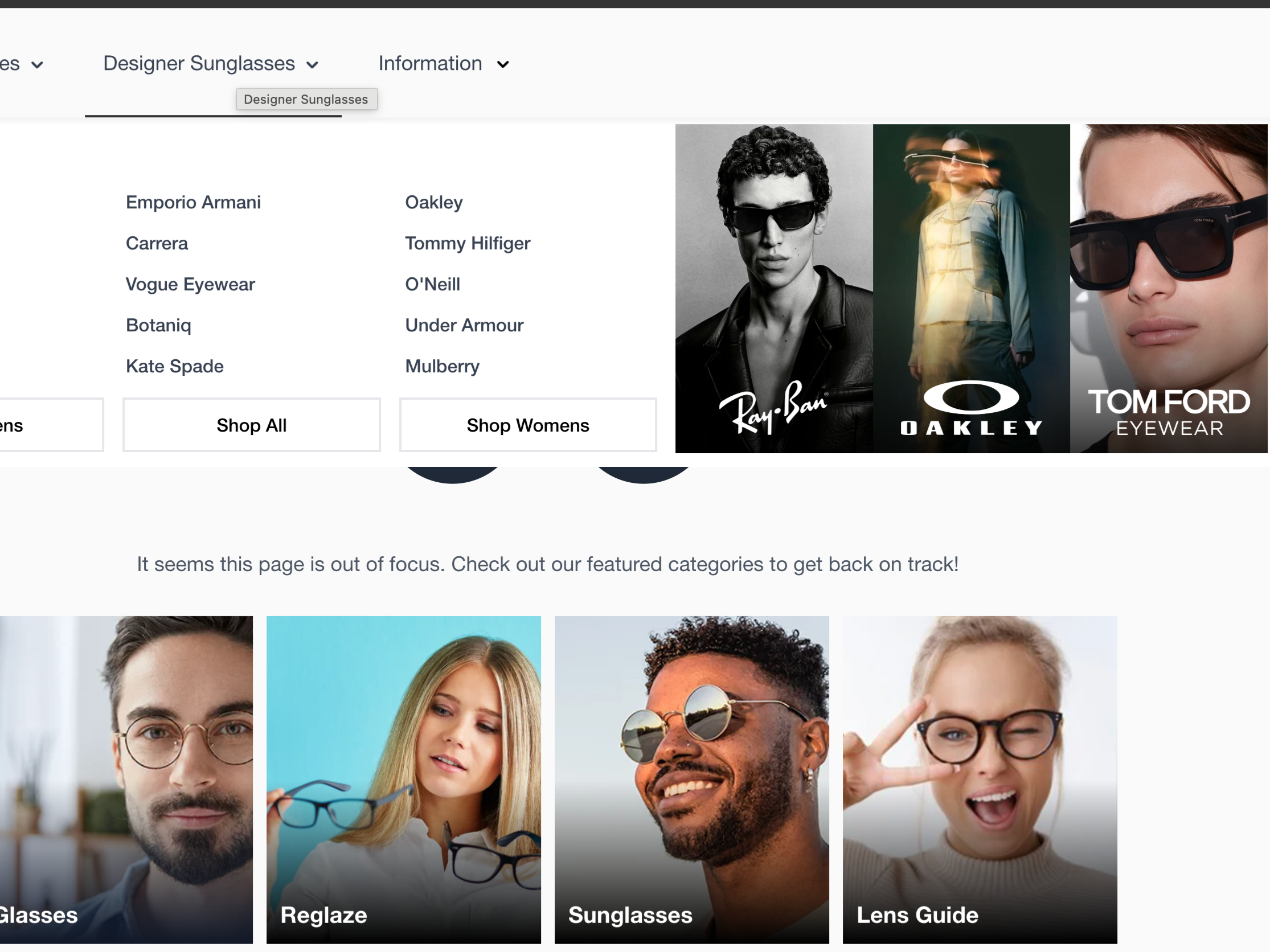Select Carrera brand link
This screenshot has width=1270, height=952.
coord(157,243)
